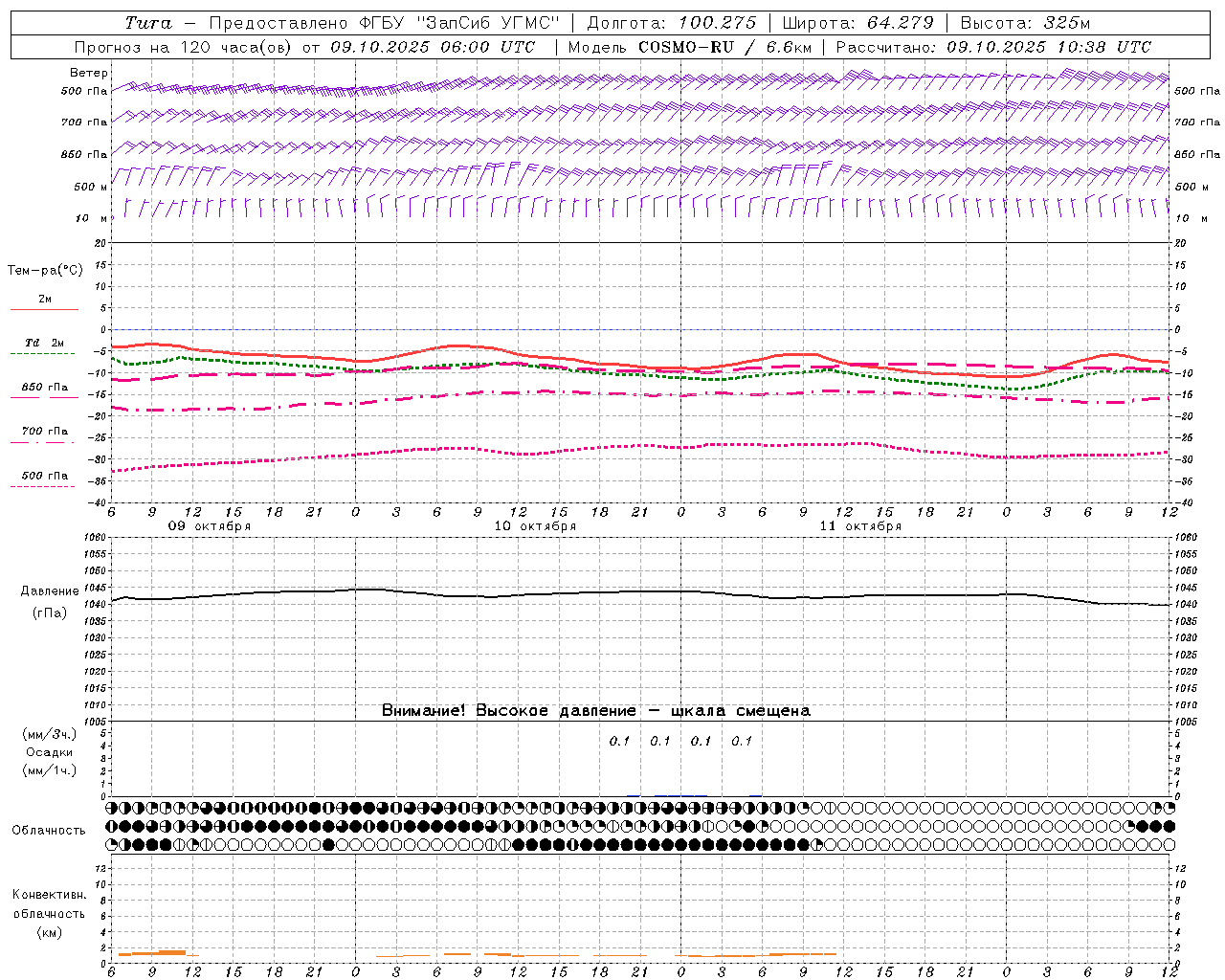Select the text "Предоставлено ФГБУ ЗапСиб УГМС"
This screenshot has height=980, width=1225.
pyautogui.click(x=384, y=23)
